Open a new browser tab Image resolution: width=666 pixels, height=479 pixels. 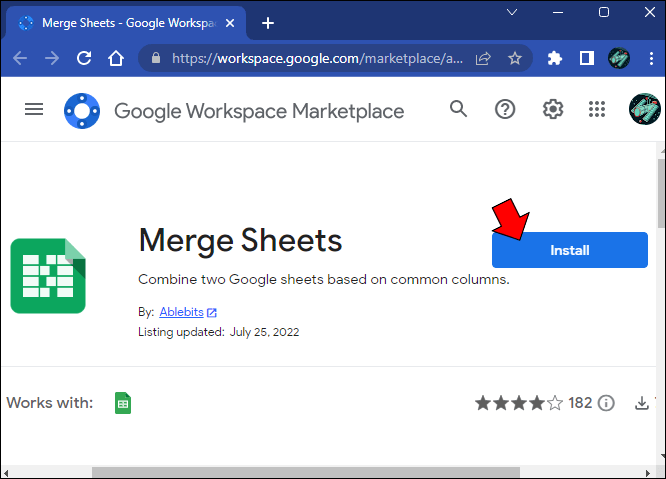point(268,22)
